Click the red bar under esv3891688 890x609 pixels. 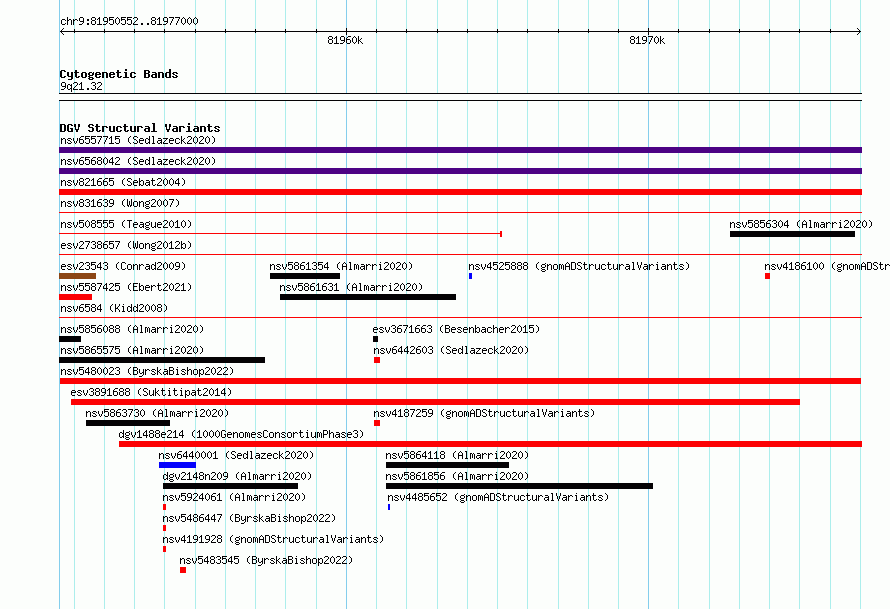pos(435,402)
